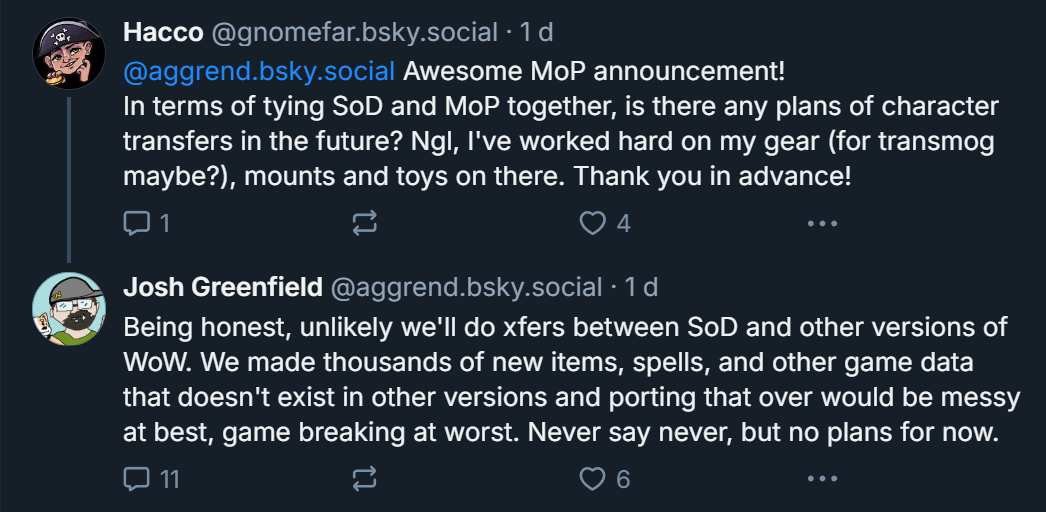The image size is (1046, 512).
Task: Open Josh Greenfield's avatar picture
Action: pos(69,309)
